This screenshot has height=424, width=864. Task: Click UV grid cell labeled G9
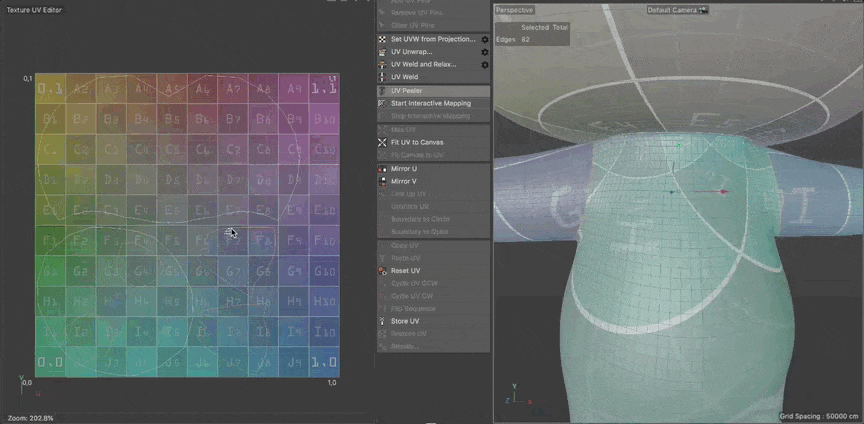point(294,271)
